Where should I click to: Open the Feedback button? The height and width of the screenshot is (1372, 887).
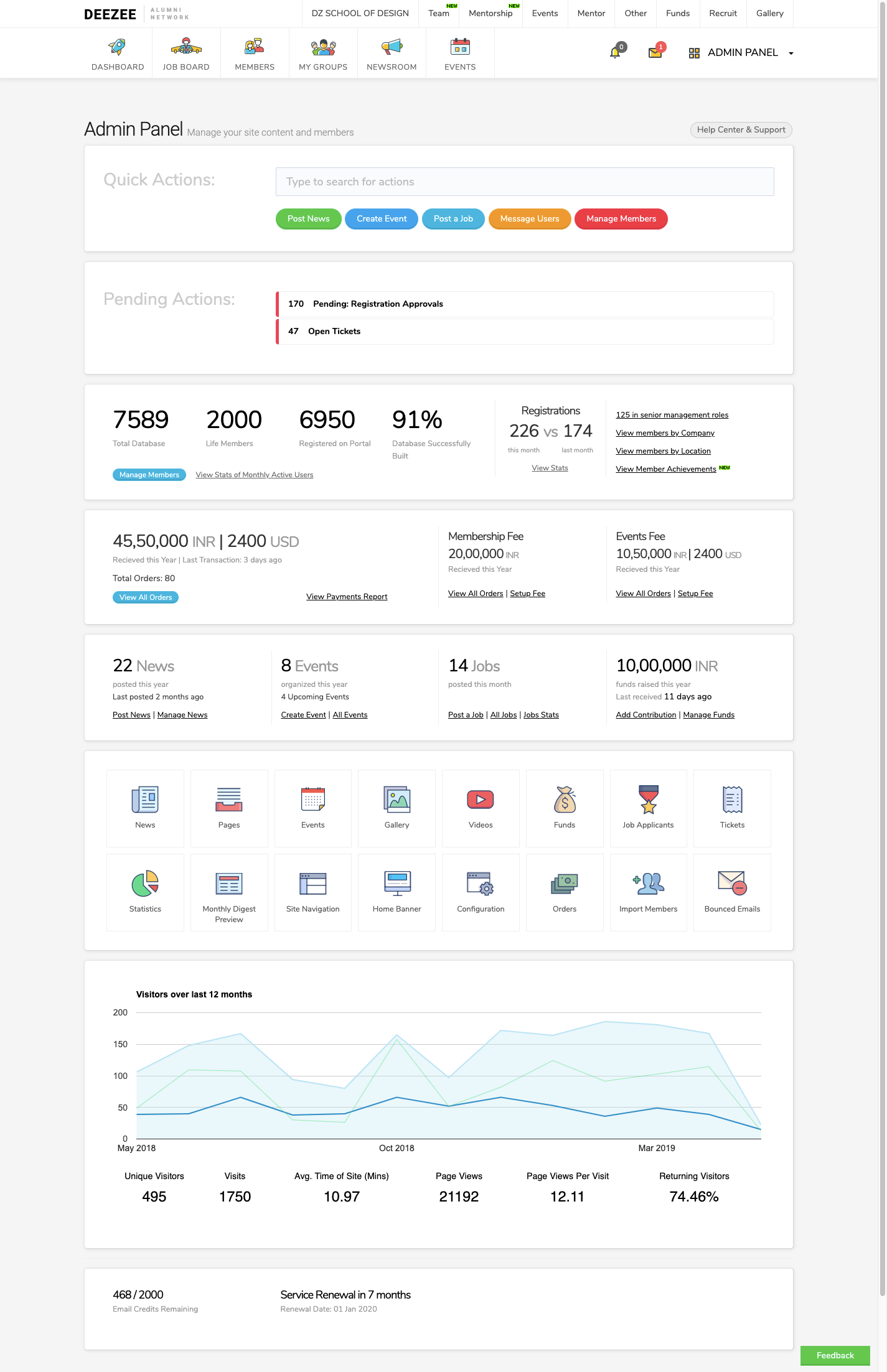(835, 1356)
